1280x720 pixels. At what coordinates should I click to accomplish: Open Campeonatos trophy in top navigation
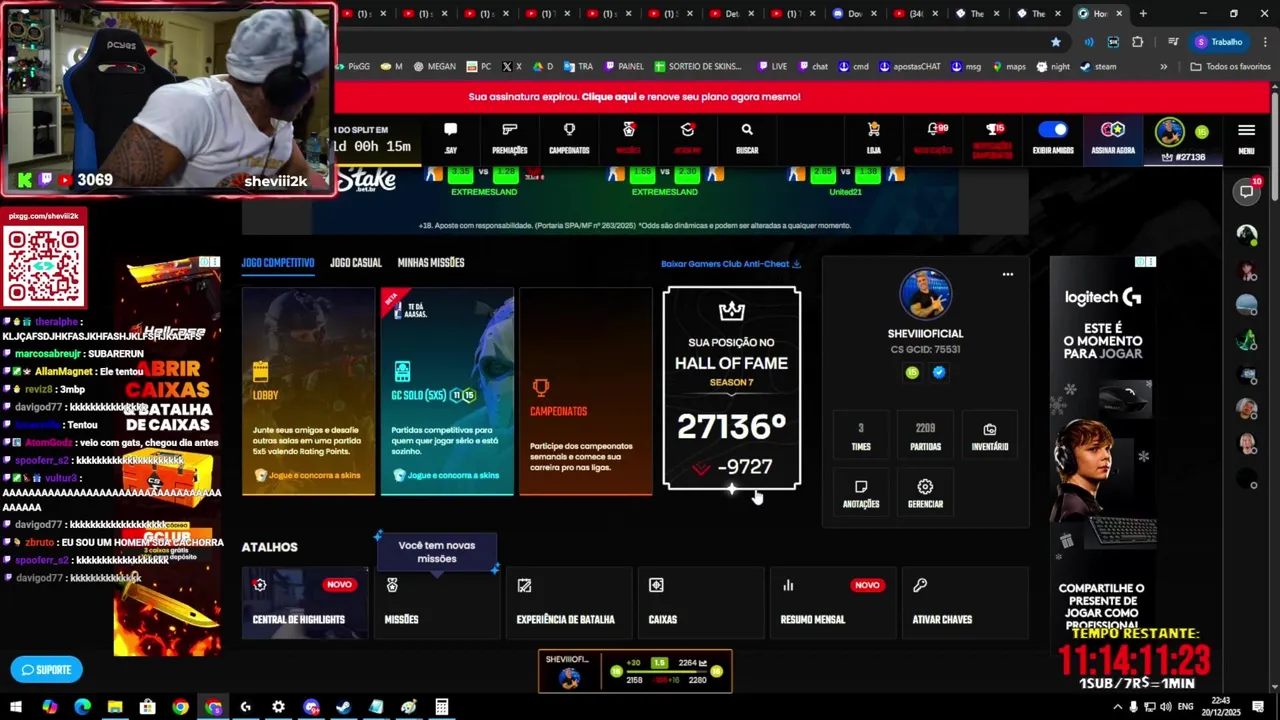pos(569,138)
